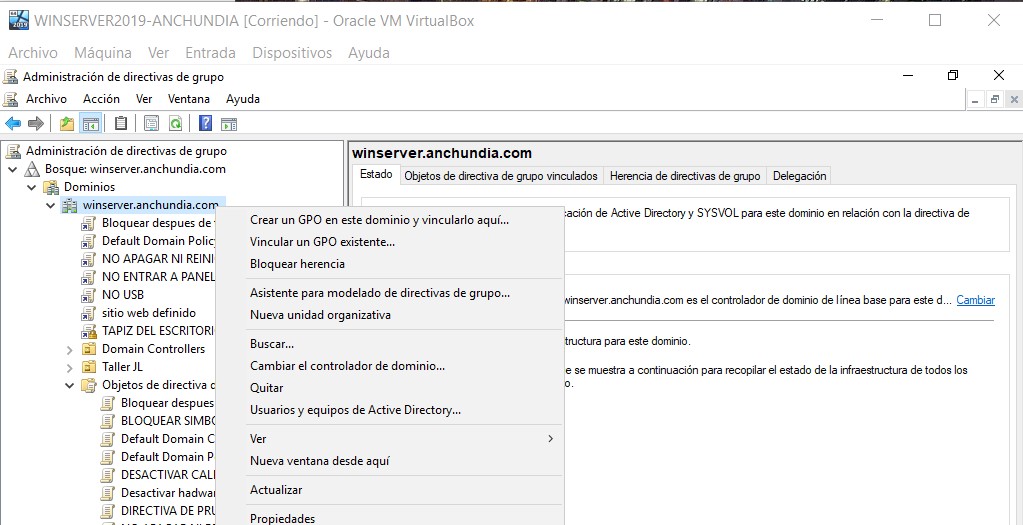The width and height of the screenshot is (1023, 525).
Task: Expand the Taller JL node
Action: pos(70,367)
